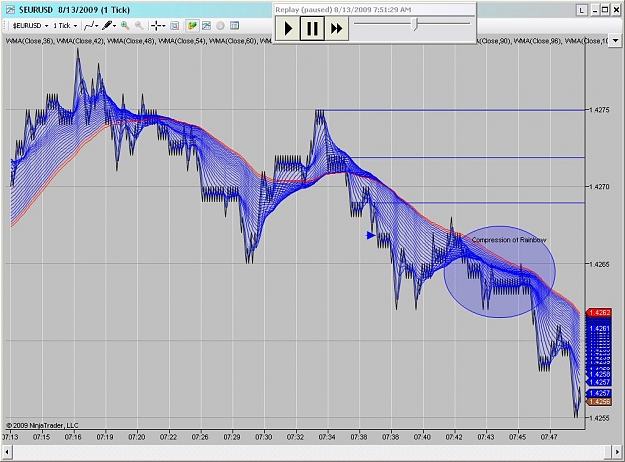The image size is (625, 462).
Task: Click the 07:47 time axis label
Action: click(549, 437)
